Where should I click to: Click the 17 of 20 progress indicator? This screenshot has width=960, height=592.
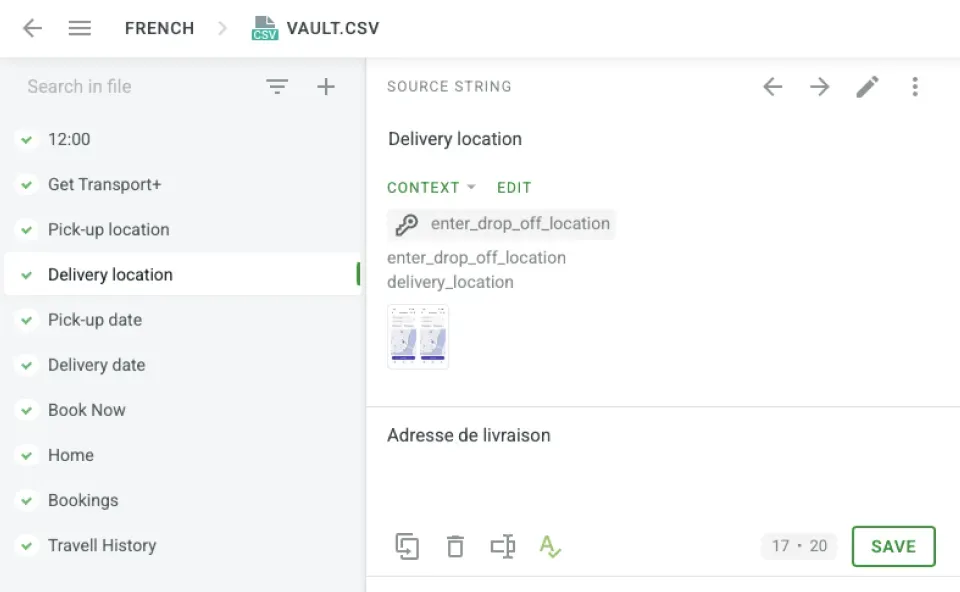tap(797, 546)
